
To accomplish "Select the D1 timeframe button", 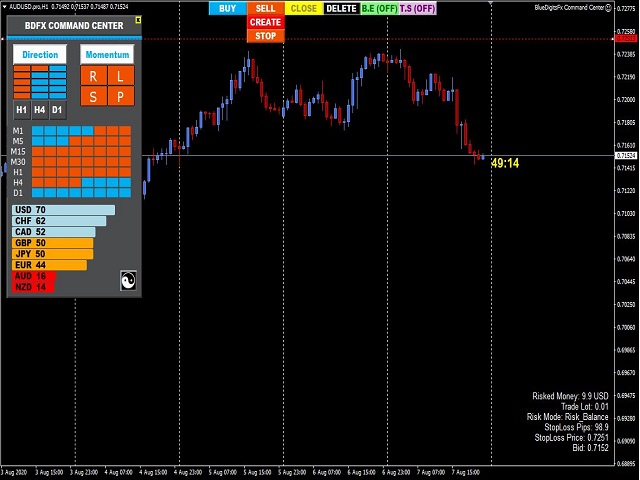I will [58, 110].
